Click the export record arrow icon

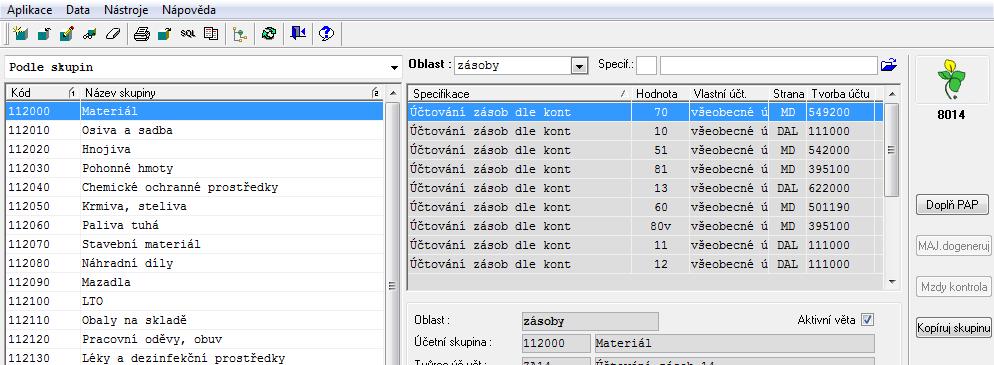tap(164, 34)
